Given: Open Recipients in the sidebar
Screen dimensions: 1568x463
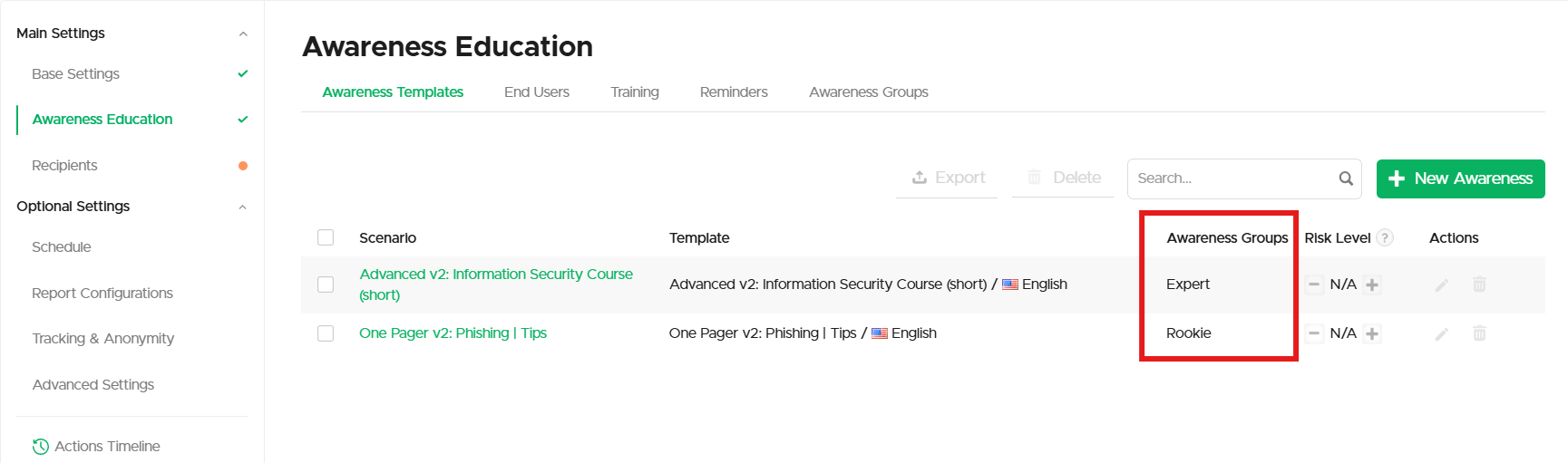Looking at the screenshot, I should click(x=64, y=166).
